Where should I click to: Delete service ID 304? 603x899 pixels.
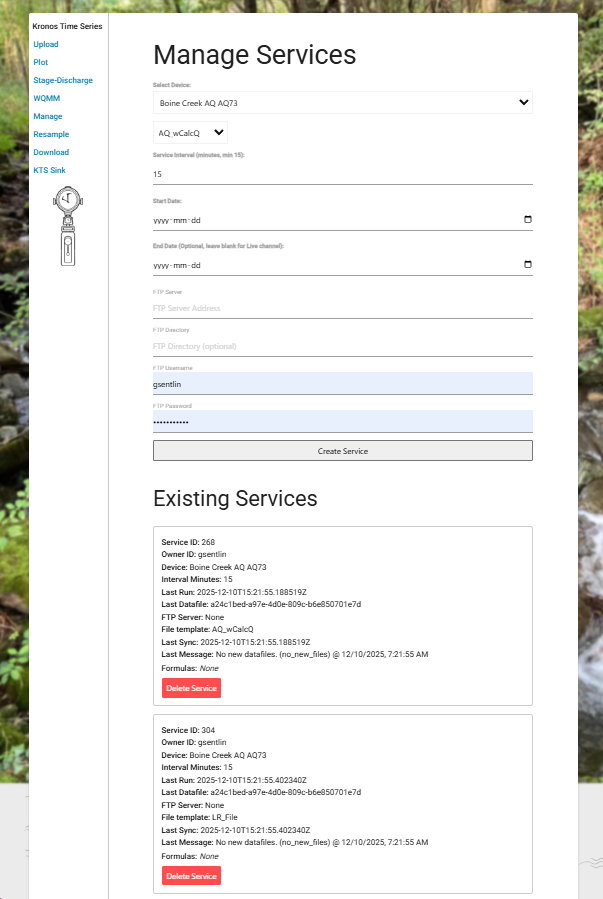191,876
